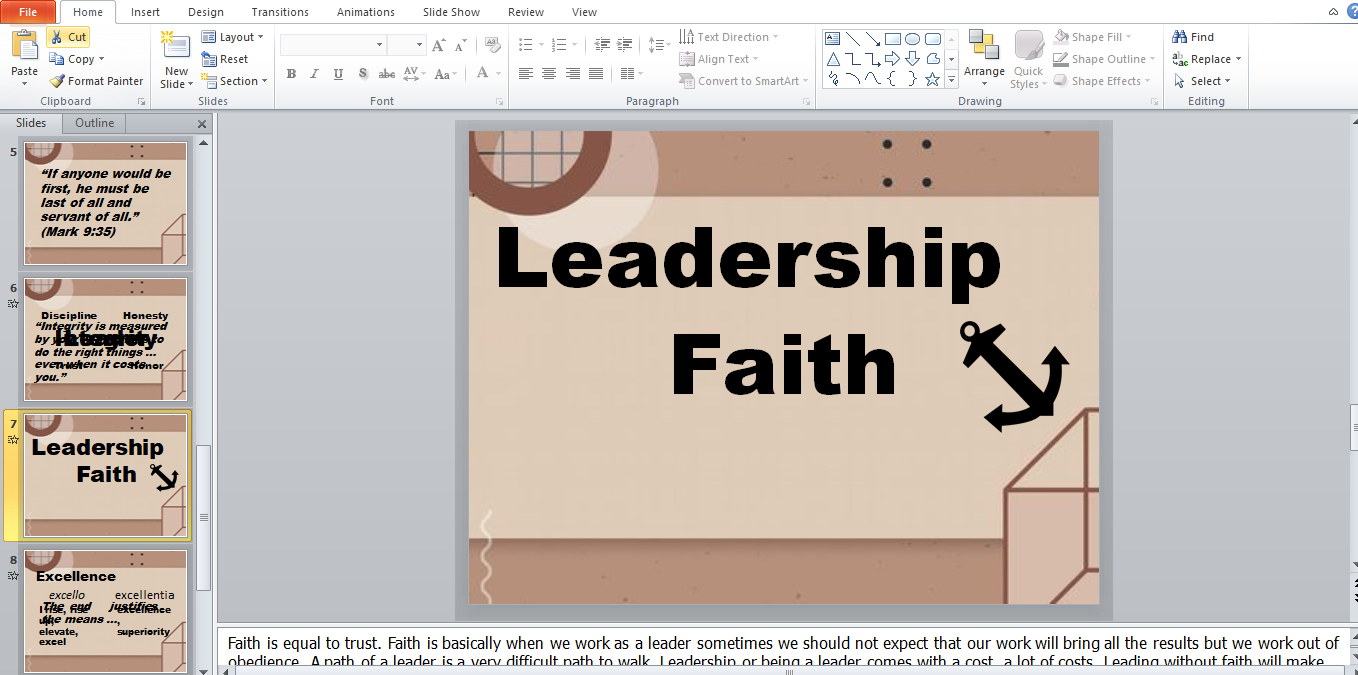This screenshot has width=1358, height=675.
Task: Open the Select dropdown in Editing
Action: click(1202, 81)
